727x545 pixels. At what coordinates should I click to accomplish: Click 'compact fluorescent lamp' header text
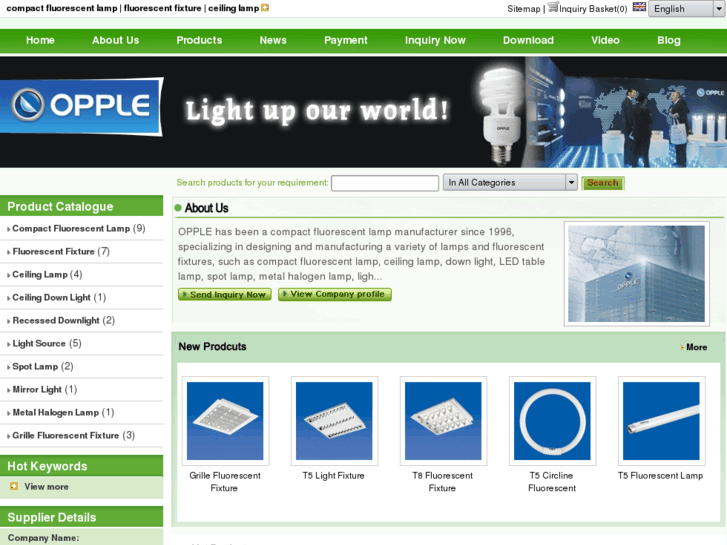tap(62, 8)
